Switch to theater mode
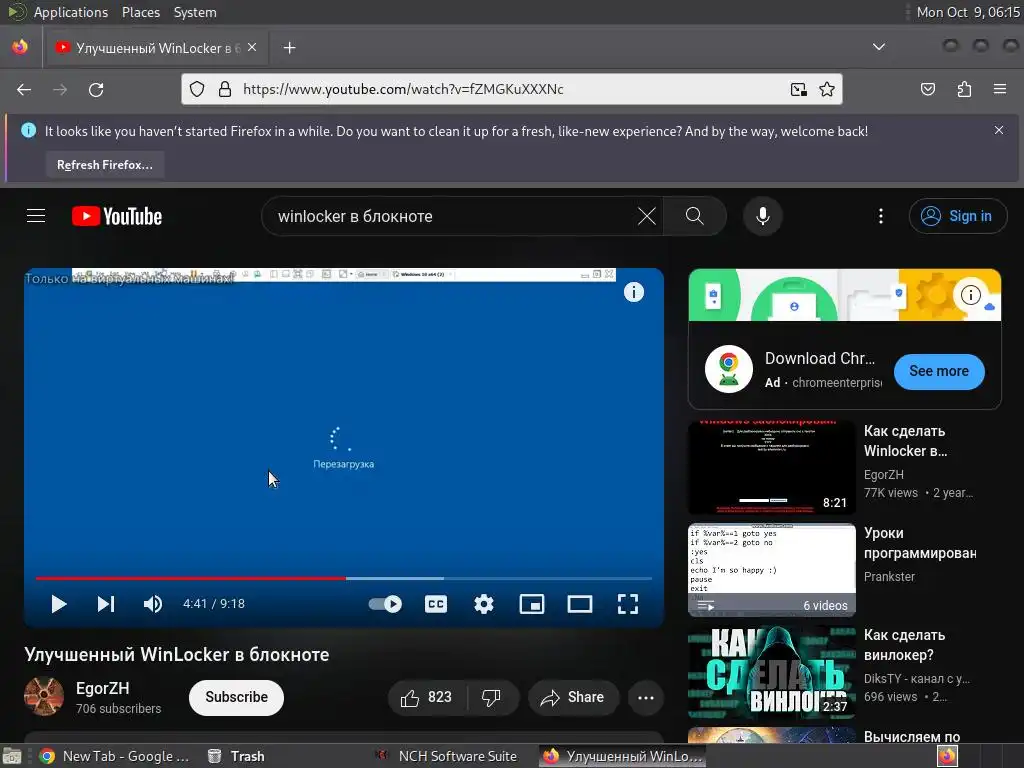The image size is (1024, 768). pos(580,604)
